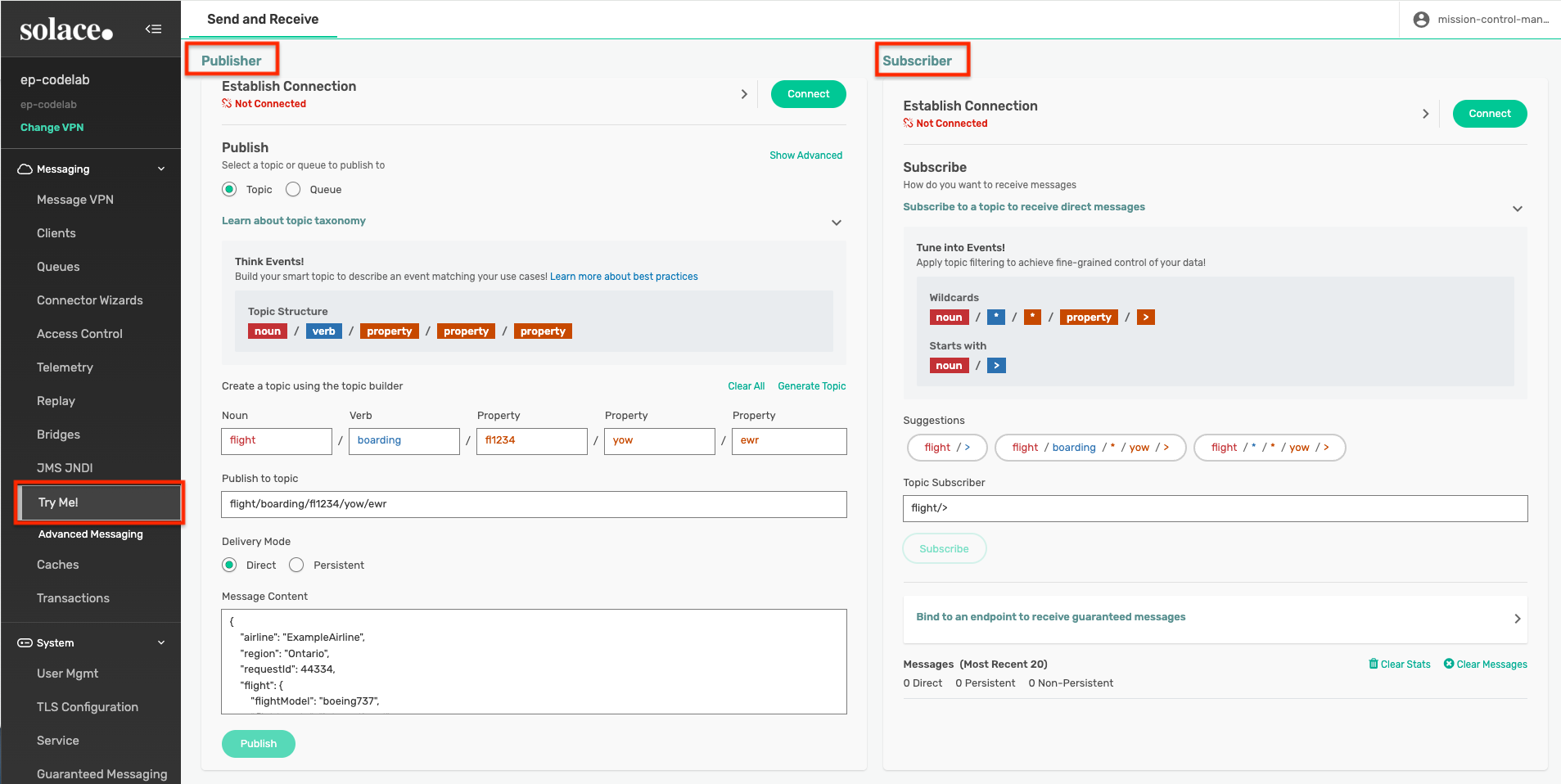This screenshot has height=784, width=1561.
Task: Expand Bind to an endpoint section
Action: pyautogui.click(x=1517, y=619)
